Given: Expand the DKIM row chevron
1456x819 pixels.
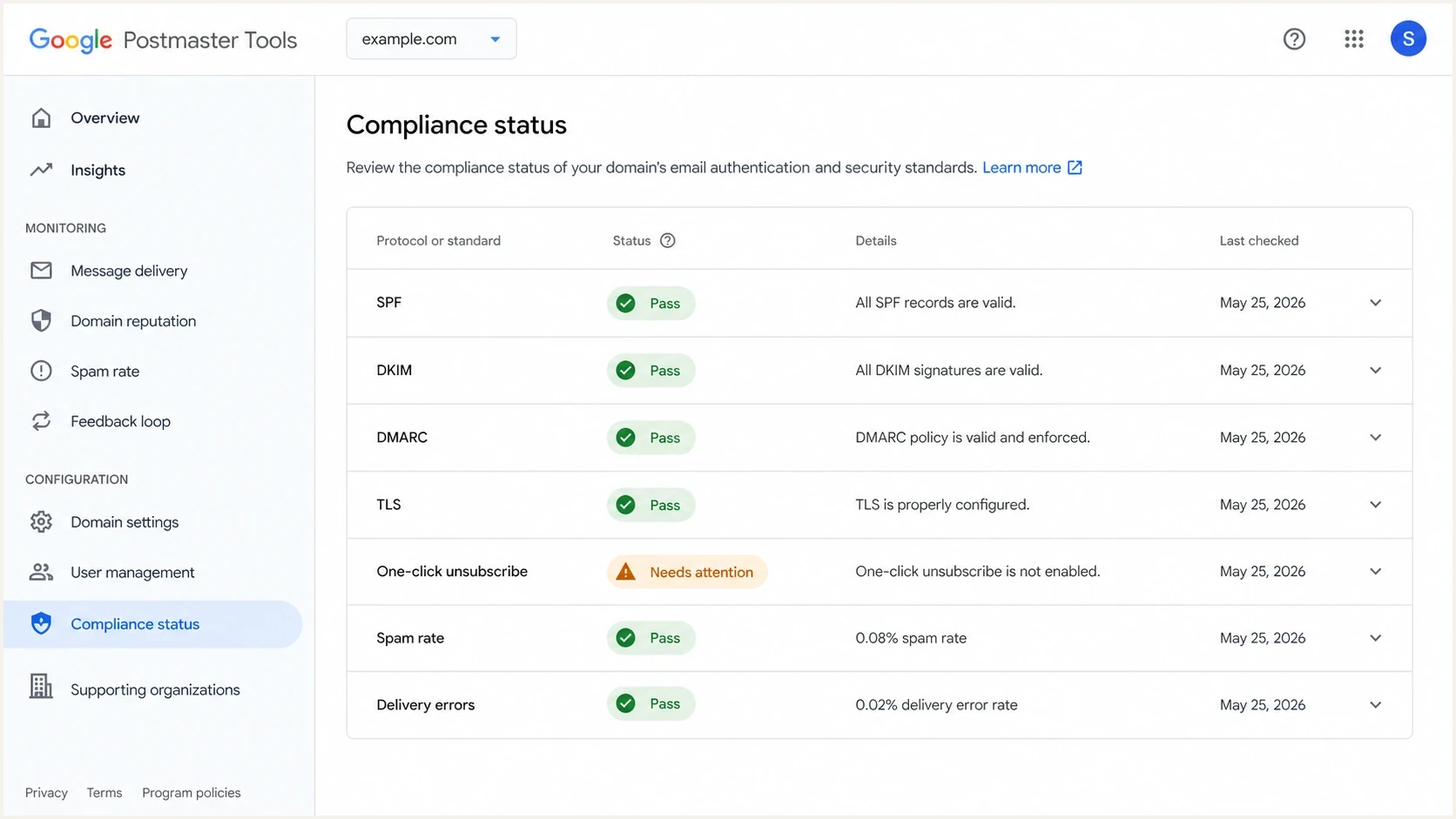Looking at the screenshot, I should 1375,370.
